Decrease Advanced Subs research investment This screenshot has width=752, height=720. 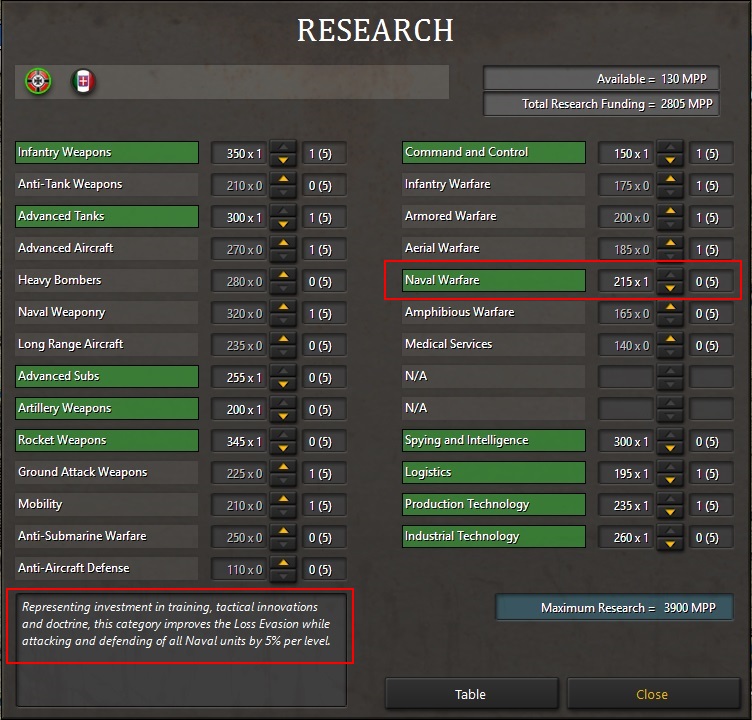point(283,384)
